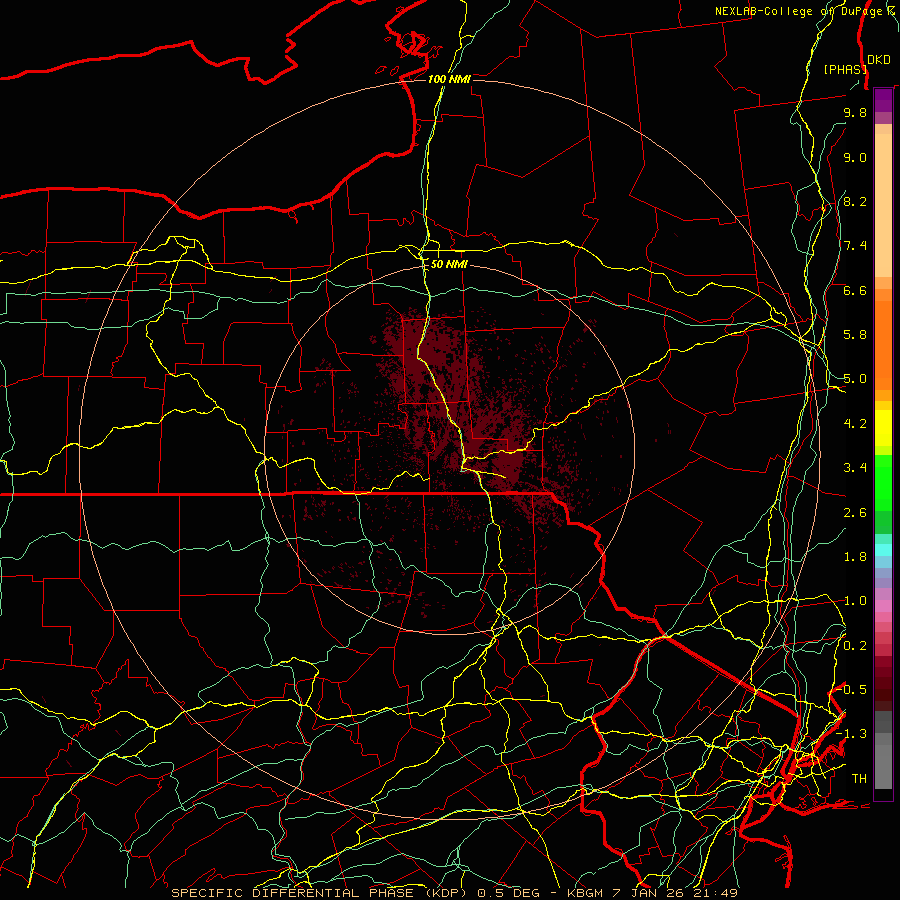Click the yellow color bar segment
Image resolution: width=900 pixels, height=900 pixels.
883,428
